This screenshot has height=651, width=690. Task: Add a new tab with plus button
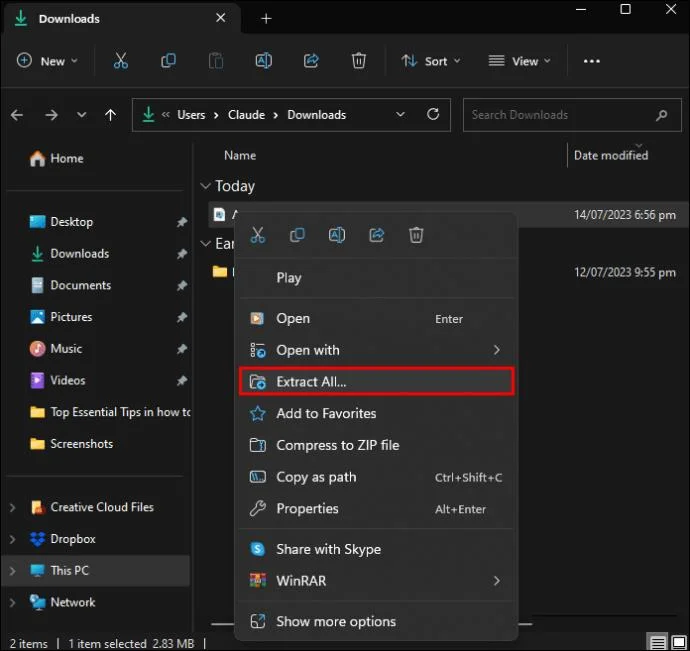tap(266, 18)
